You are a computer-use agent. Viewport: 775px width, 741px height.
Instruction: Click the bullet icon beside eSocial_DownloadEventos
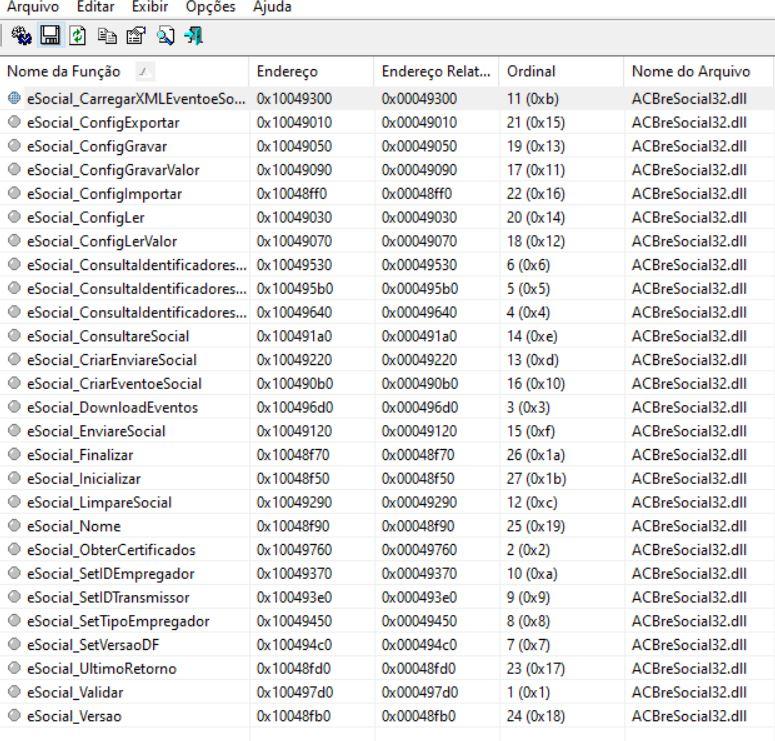(14, 407)
